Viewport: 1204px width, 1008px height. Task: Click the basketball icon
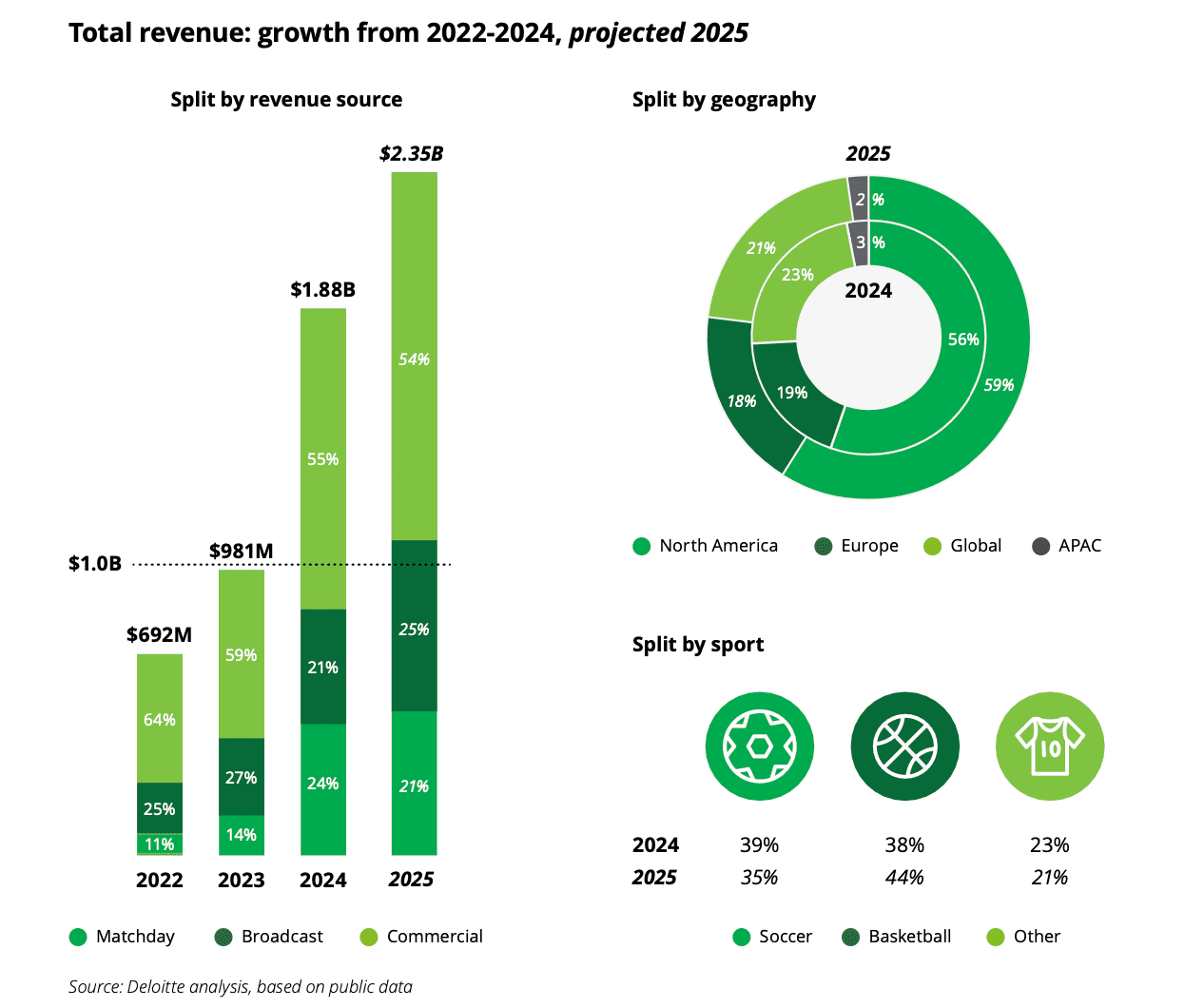point(904,746)
